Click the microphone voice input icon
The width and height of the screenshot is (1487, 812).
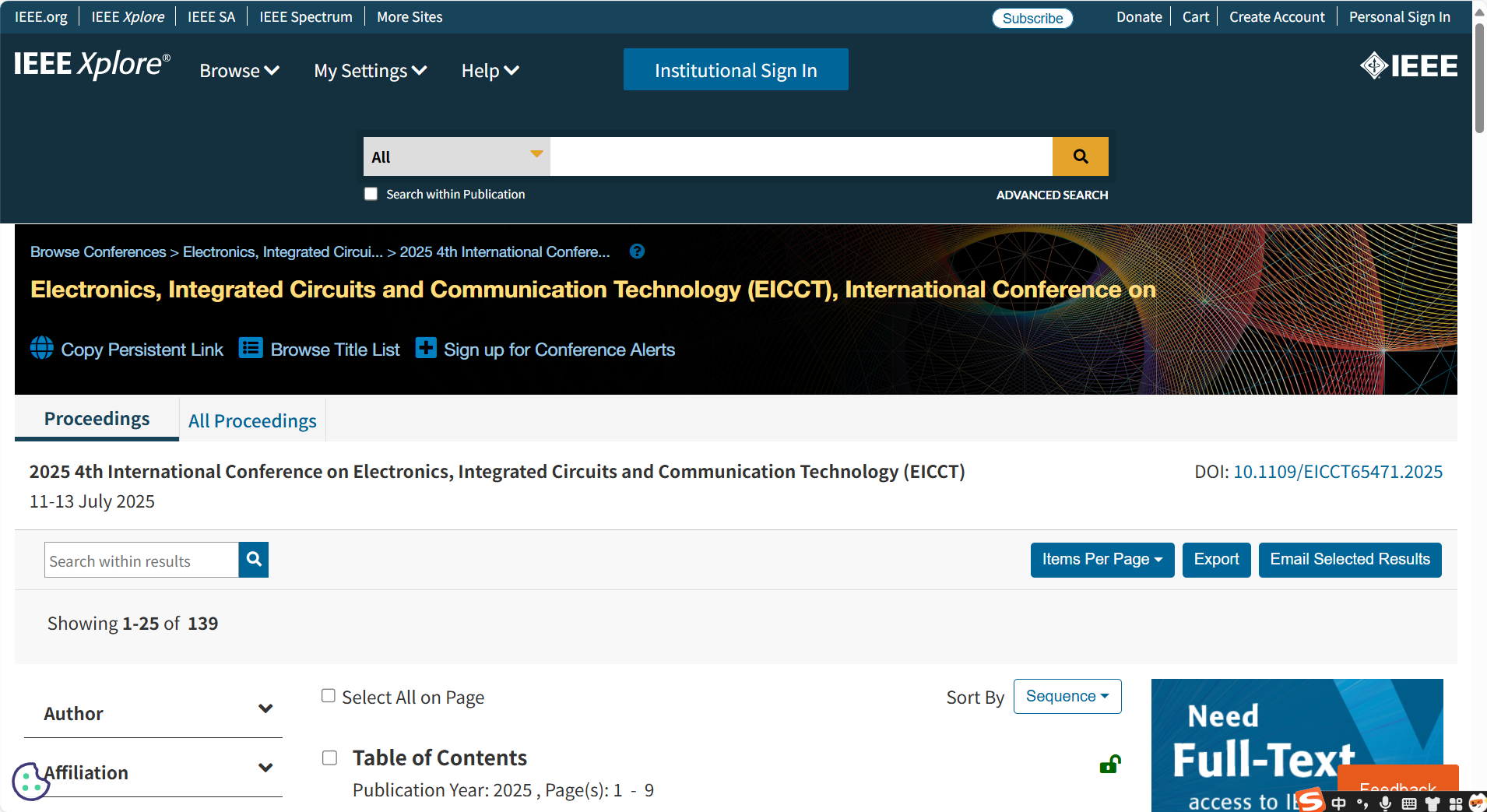point(1386,803)
